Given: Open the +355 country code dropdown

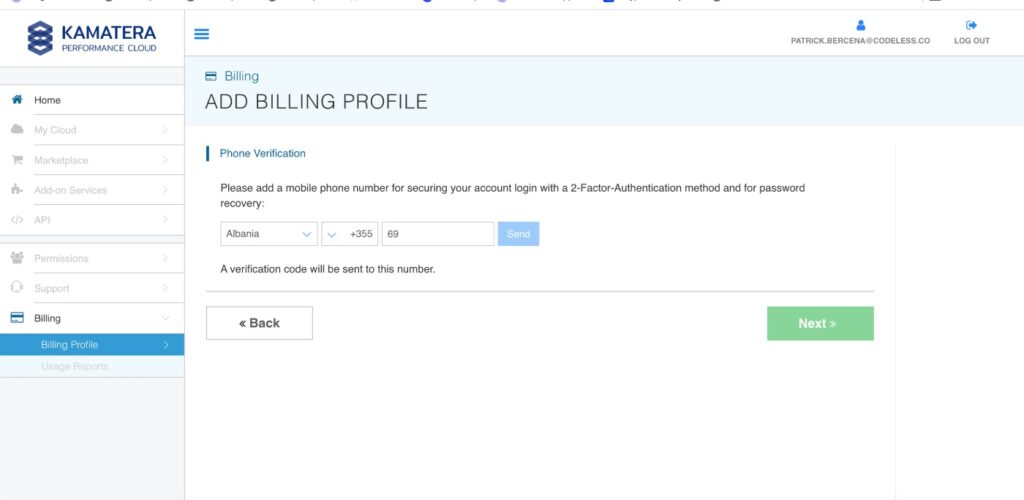Looking at the screenshot, I should (349, 234).
